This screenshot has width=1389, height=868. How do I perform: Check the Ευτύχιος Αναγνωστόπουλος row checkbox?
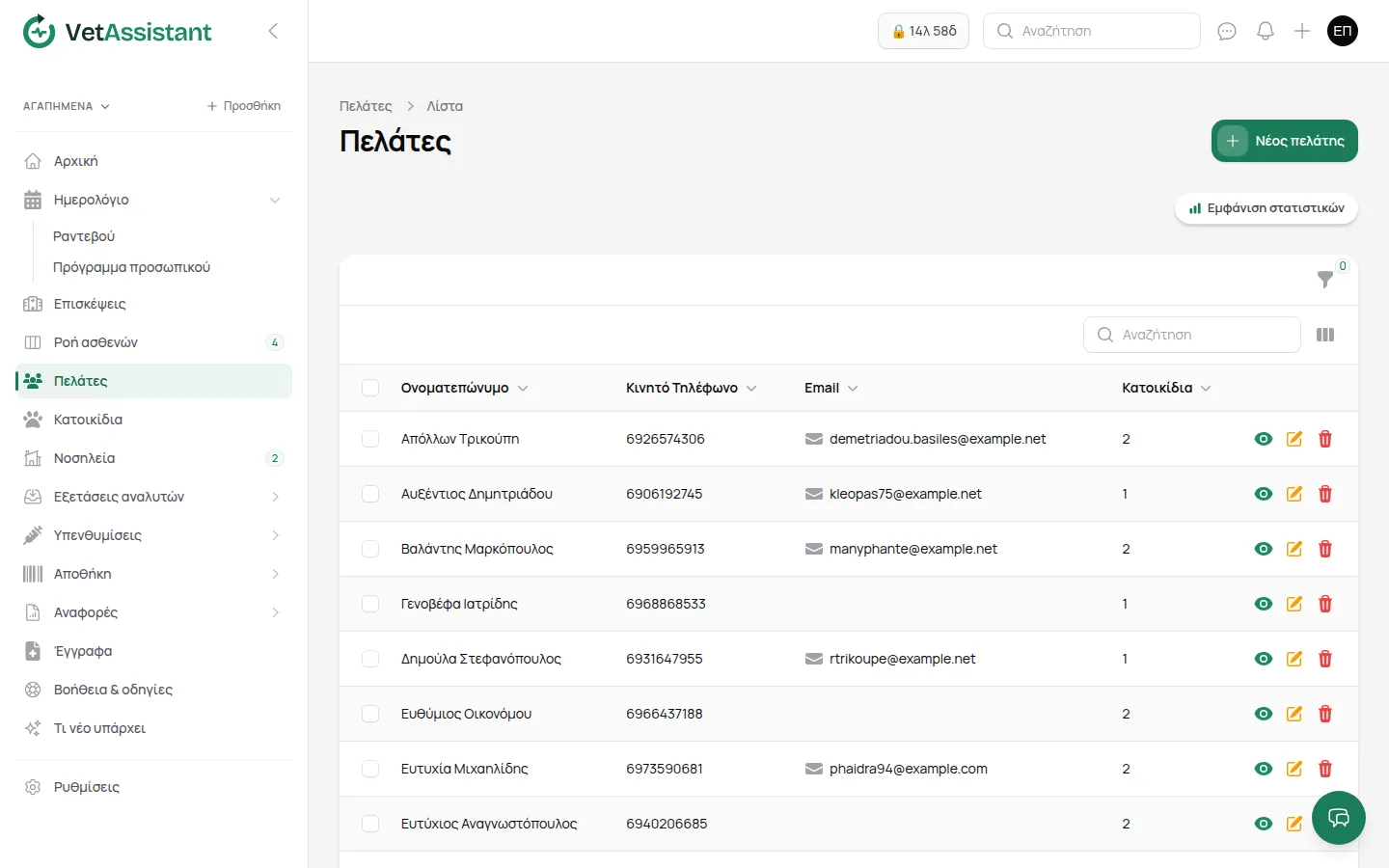[x=370, y=824]
